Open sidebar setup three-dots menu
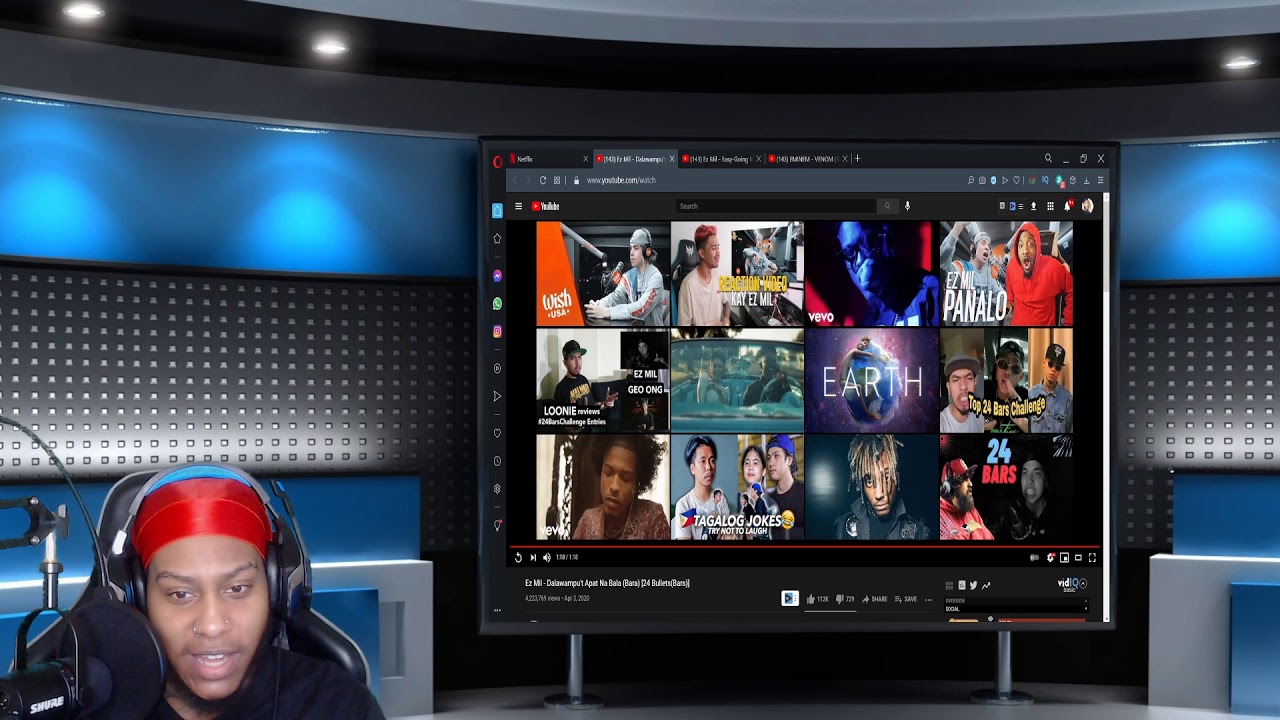Image resolution: width=1280 pixels, height=720 pixels. (497, 610)
